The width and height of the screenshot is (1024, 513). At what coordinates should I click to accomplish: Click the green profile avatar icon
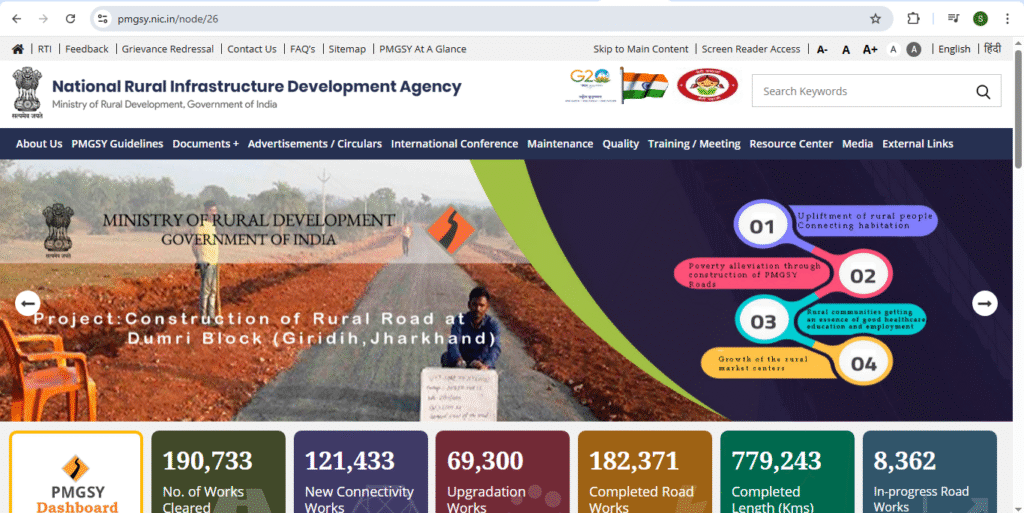click(980, 19)
